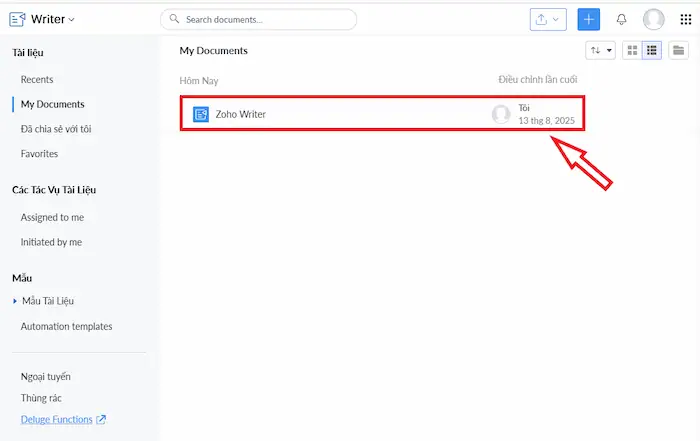The image size is (700, 441).
Task: Click the user profile avatar
Action: (654, 19)
